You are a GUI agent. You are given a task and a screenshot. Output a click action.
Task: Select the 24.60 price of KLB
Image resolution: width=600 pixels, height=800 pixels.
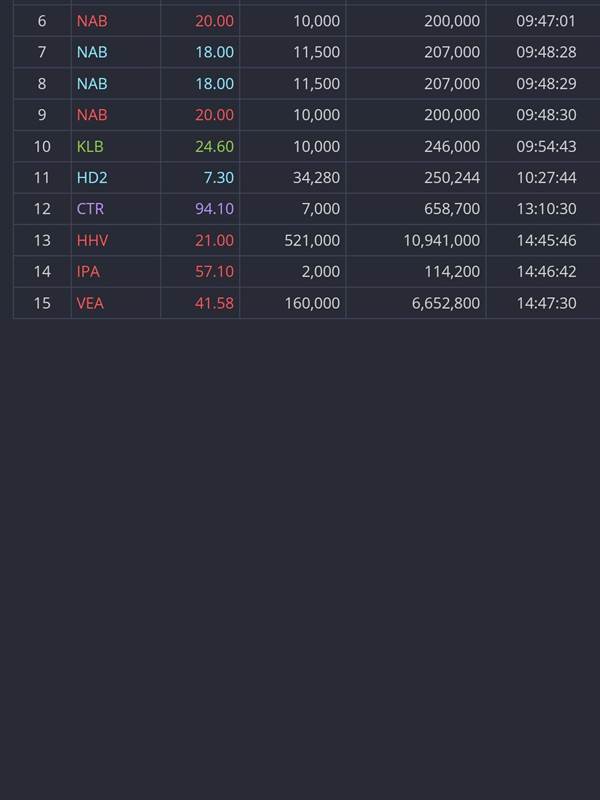pyautogui.click(x=214, y=146)
